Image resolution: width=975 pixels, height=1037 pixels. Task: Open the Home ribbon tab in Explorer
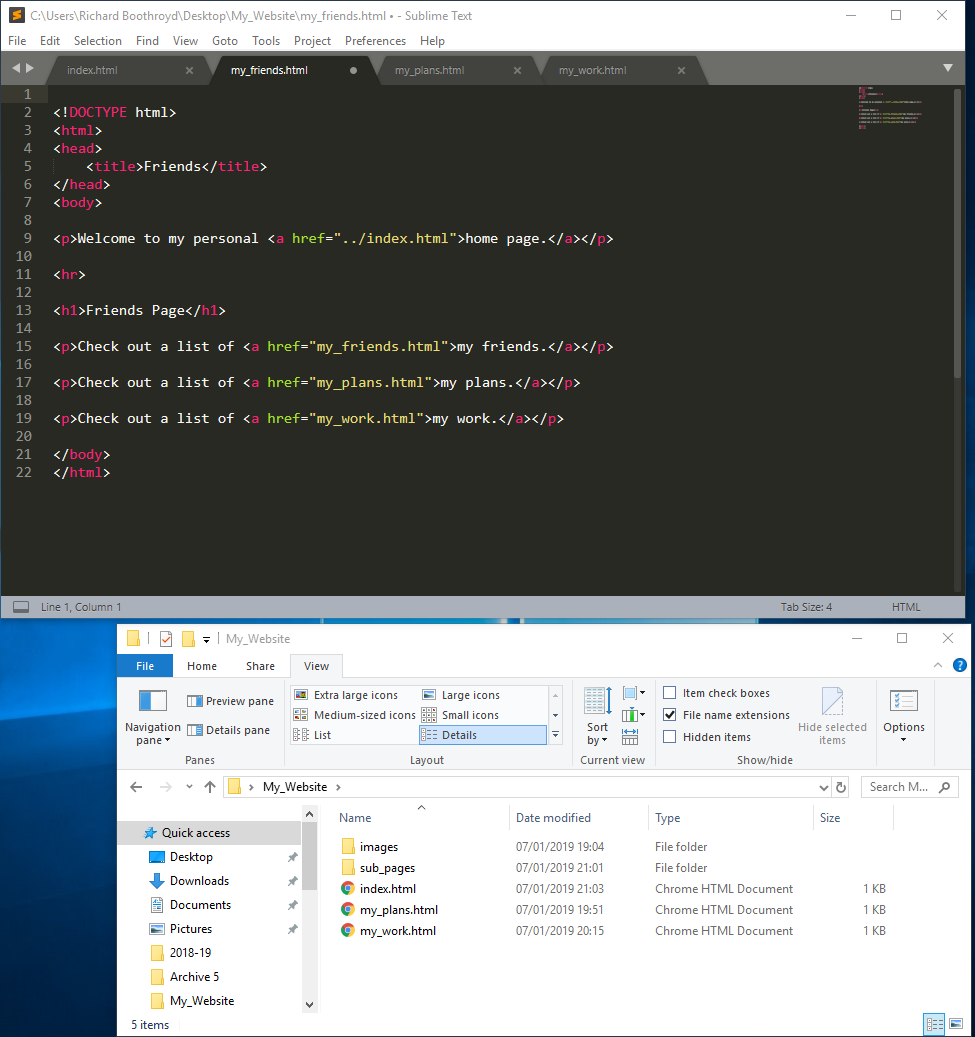[202, 666]
